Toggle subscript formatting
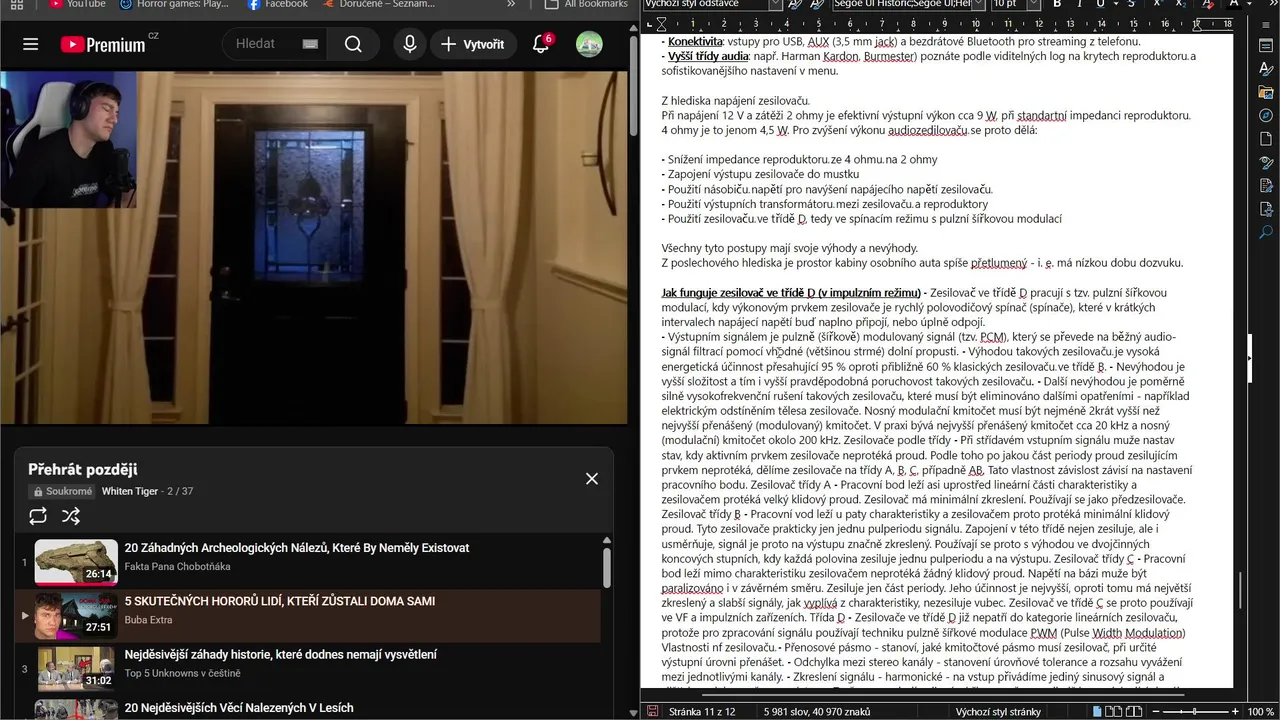Screen dimensions: 1280x720 point(1181,4)
